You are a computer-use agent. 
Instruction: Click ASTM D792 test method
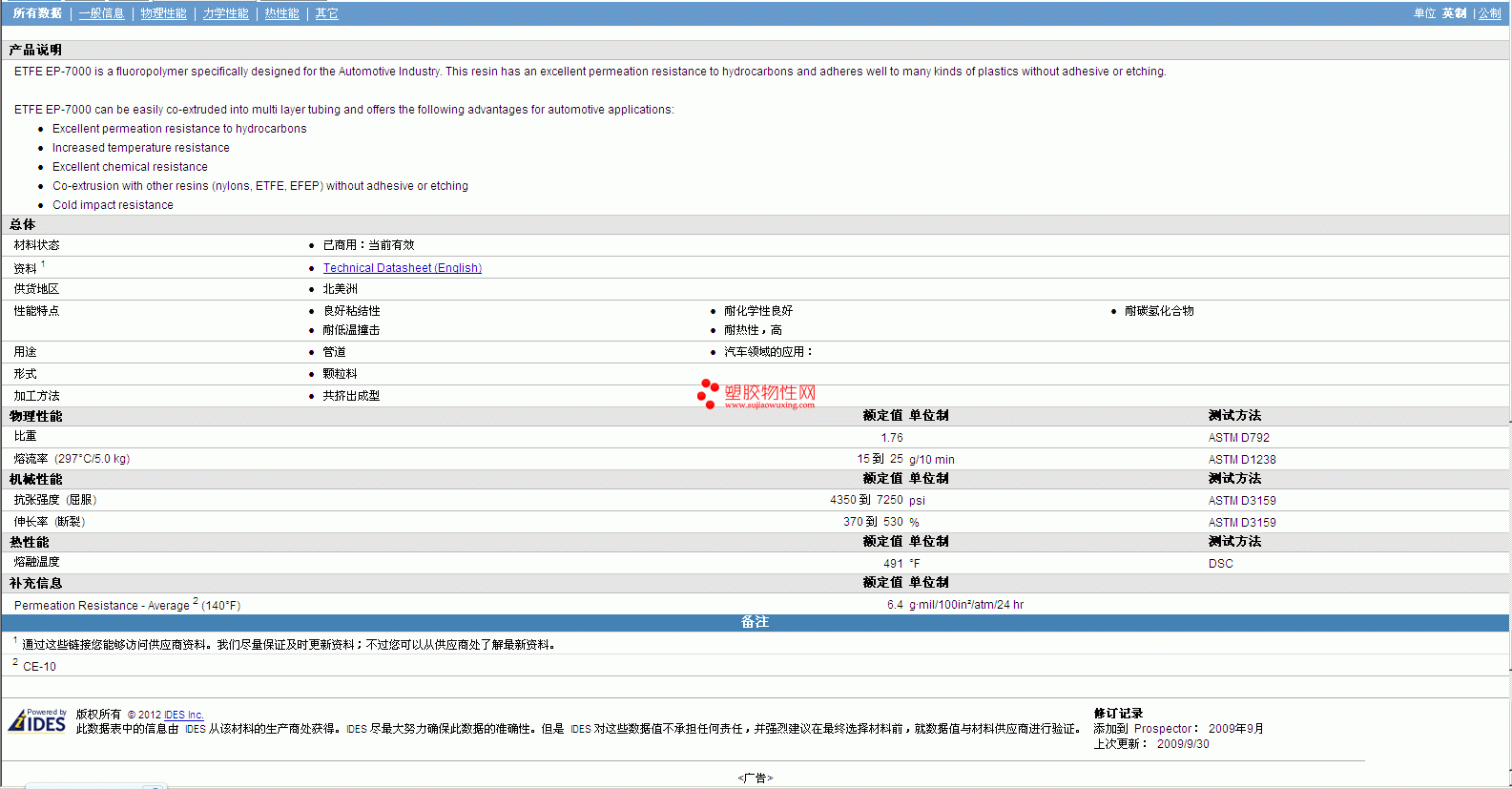pyautogui.click(x=1238, y=438)
